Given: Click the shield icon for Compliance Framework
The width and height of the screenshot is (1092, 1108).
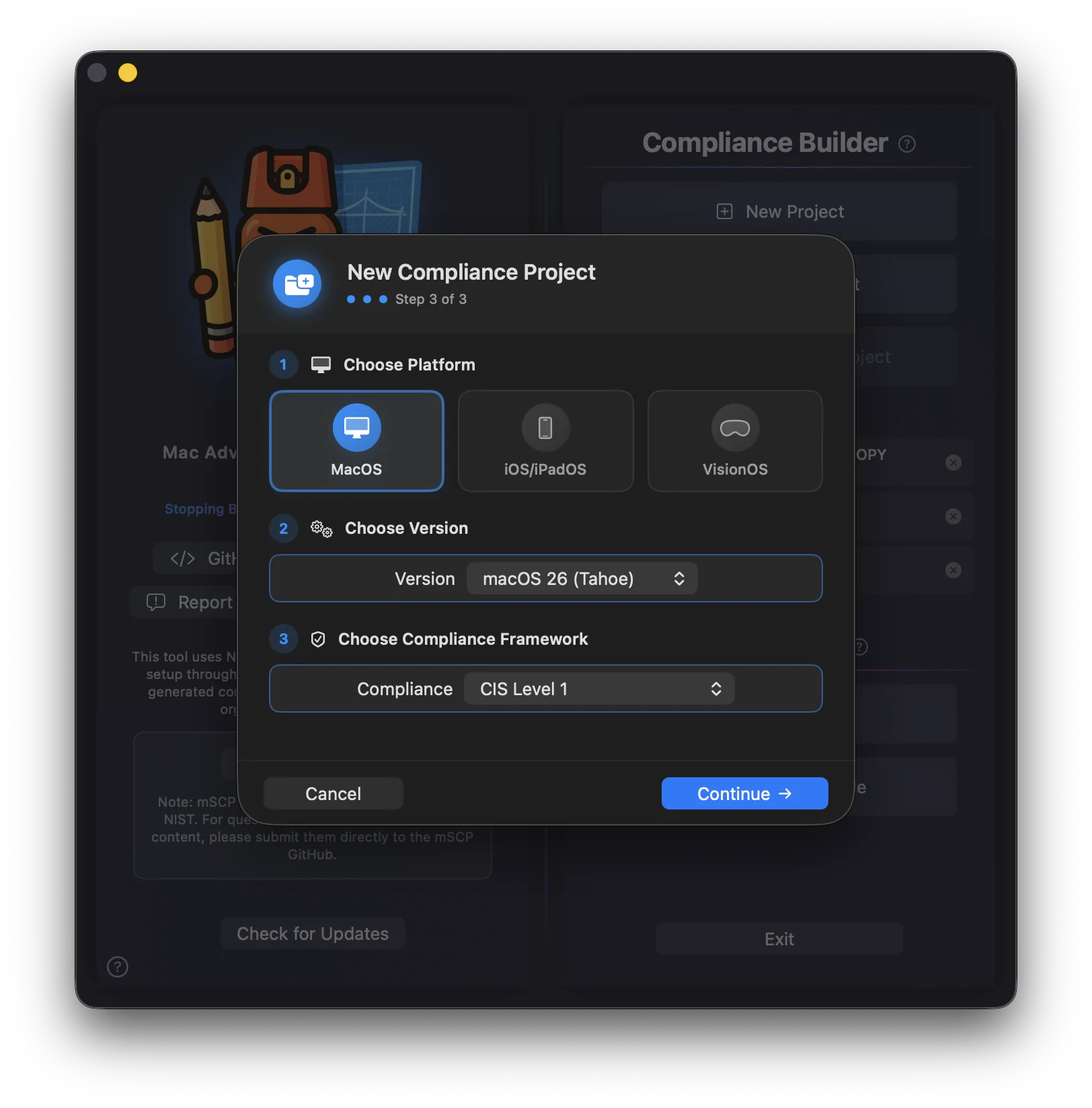Looking at the screenshot, I should click(318, 639).
